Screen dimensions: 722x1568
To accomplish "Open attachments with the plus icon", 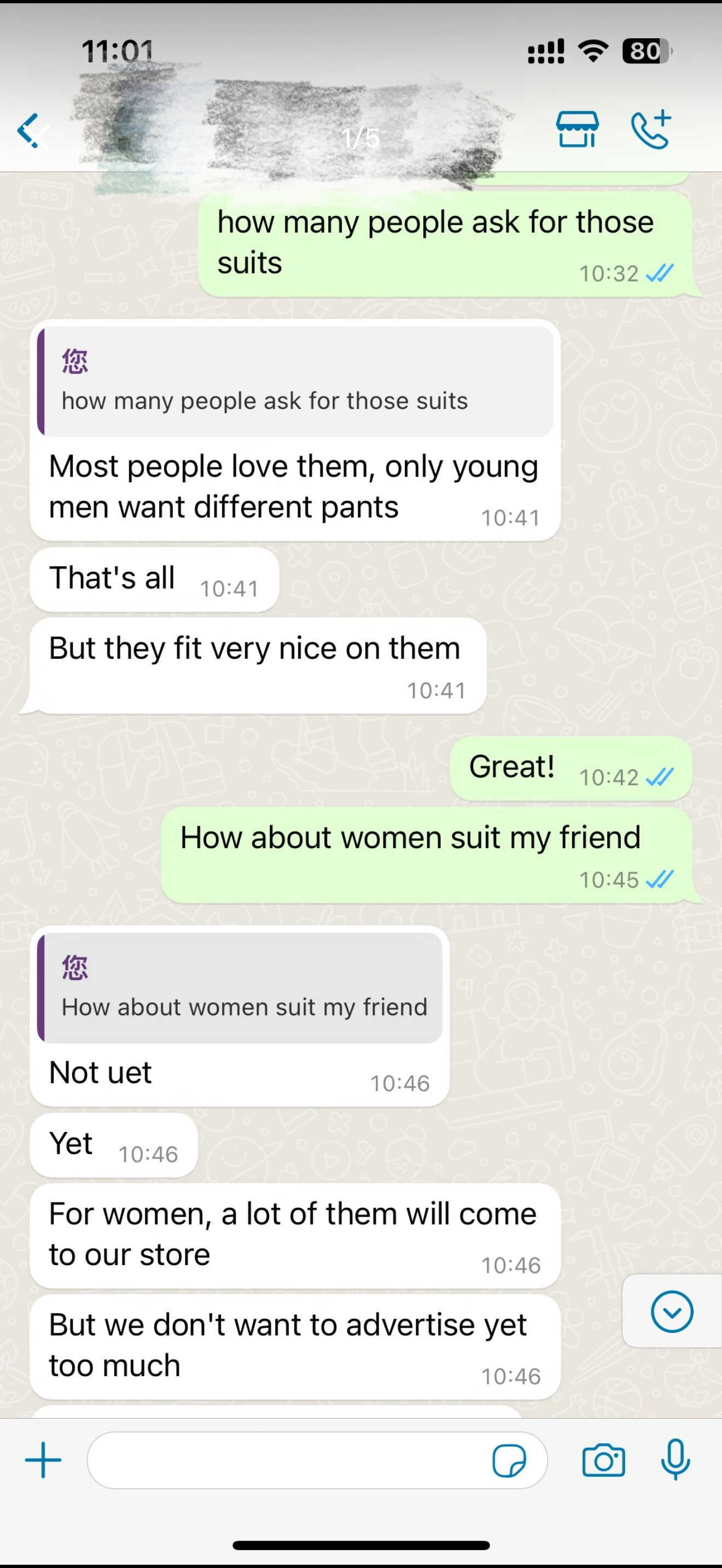I will (x=43, y=1460).
